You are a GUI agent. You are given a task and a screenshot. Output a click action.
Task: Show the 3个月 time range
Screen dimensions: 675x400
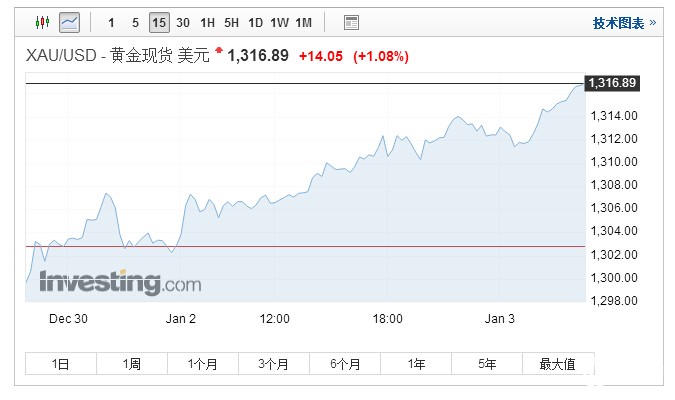[x=274, y=364]
